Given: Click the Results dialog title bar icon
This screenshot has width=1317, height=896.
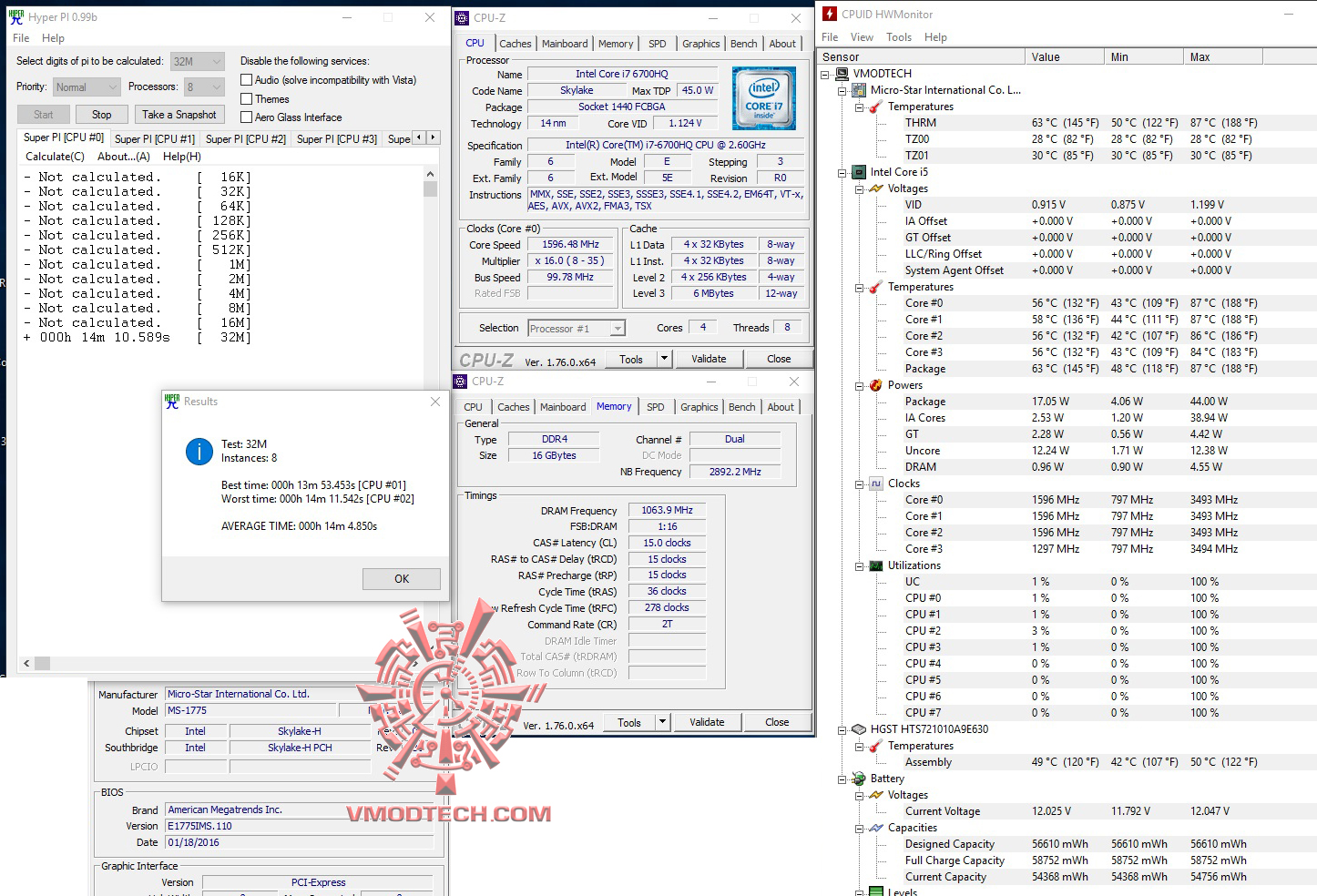Looking at the screenshot, I should click(172, 402).
